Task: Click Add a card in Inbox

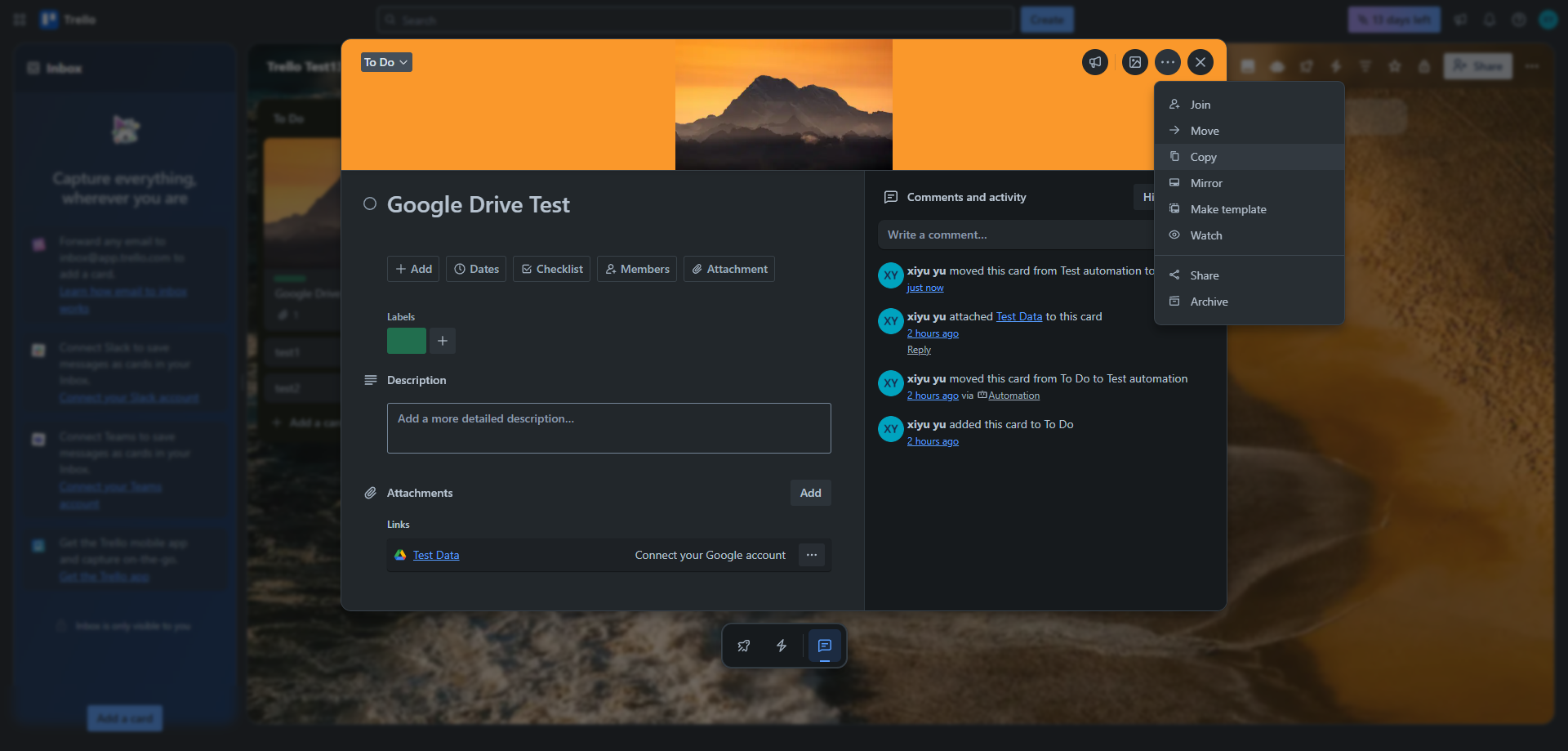Action: [125, 718]
